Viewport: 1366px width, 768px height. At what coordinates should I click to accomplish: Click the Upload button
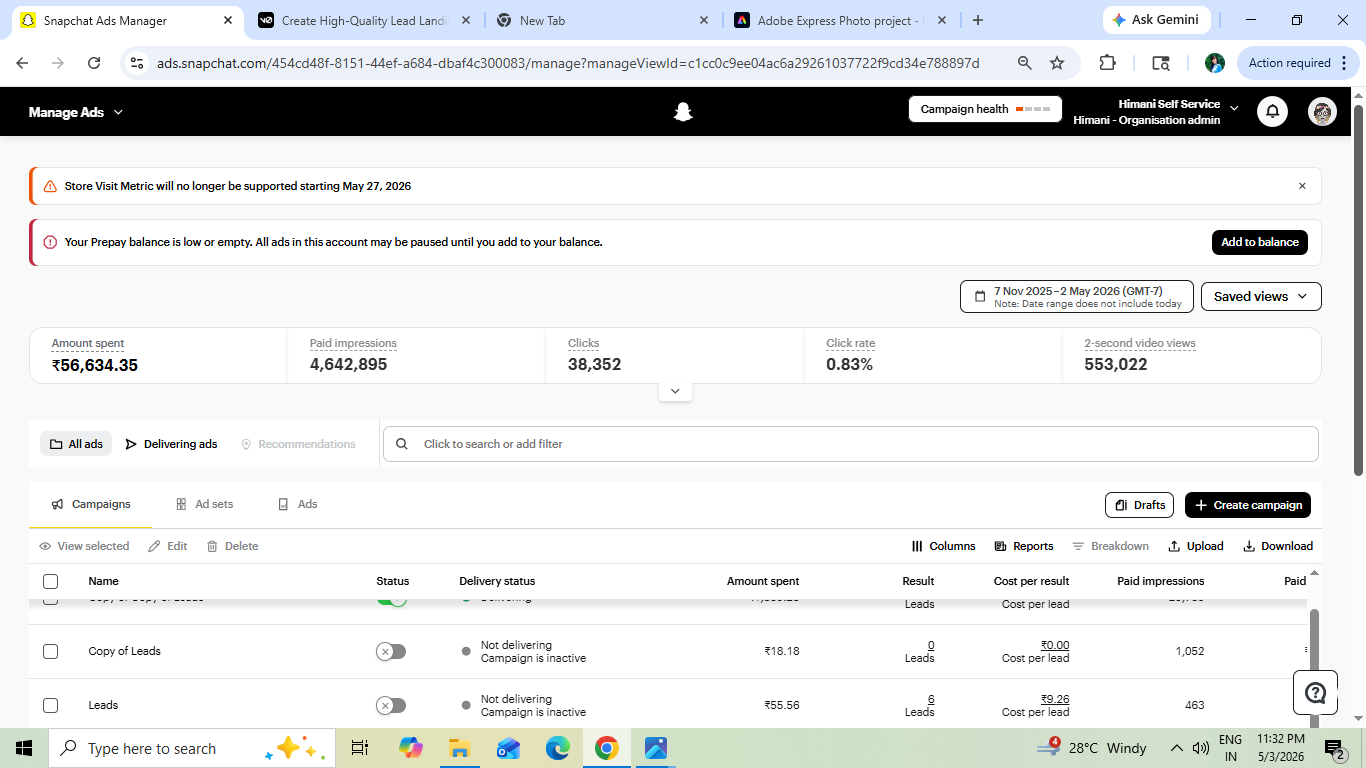(x=1195, y=546)
